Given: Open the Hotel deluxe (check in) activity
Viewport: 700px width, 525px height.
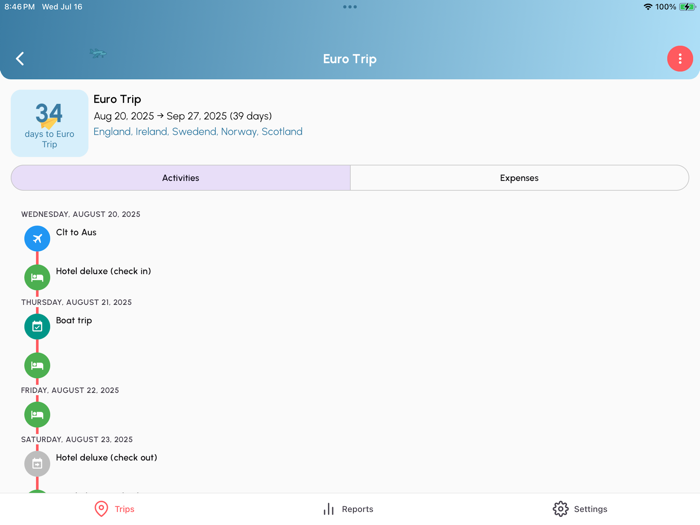Looking at the screenshot, I should (x=103, y=271).
